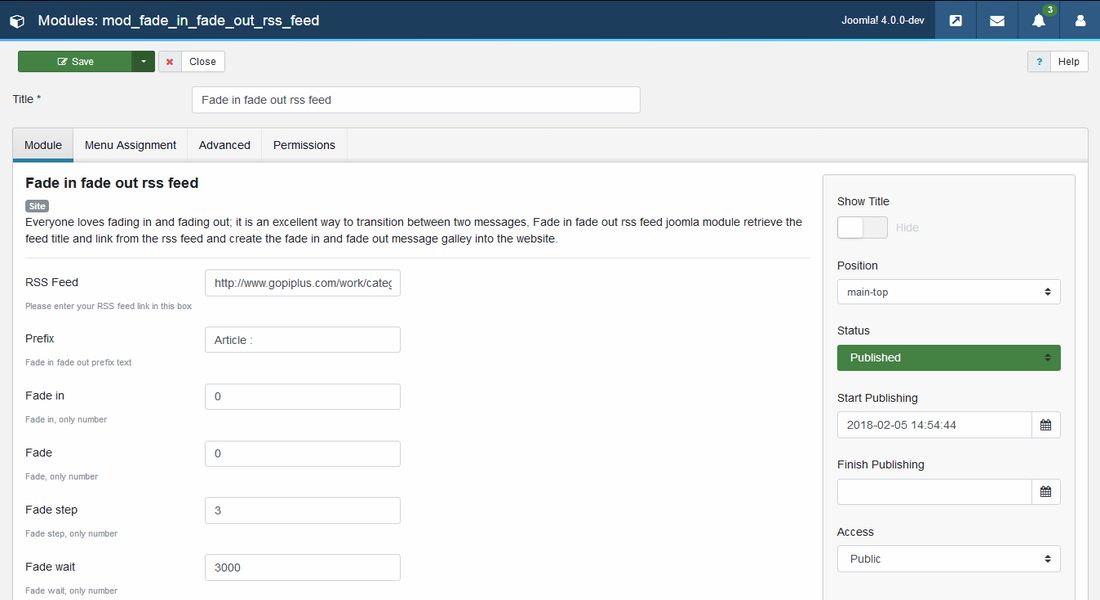1100x600 pixels.
Task: Switch to the Permissions tab
Action: coord(304,145)
